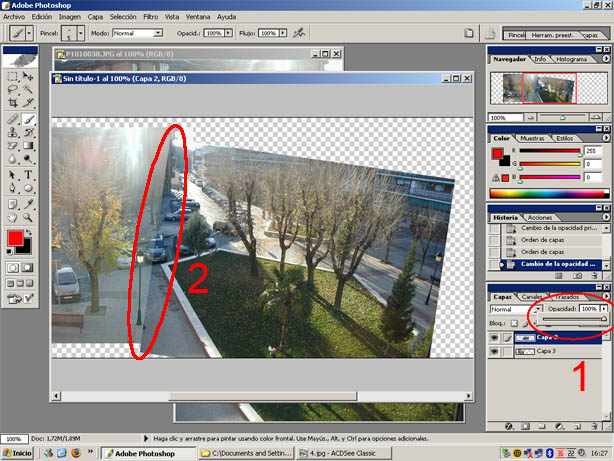The height and width of the screenshot is (461, 614).
Task: Click the Inicio start button
Action: tap(18, 453)
